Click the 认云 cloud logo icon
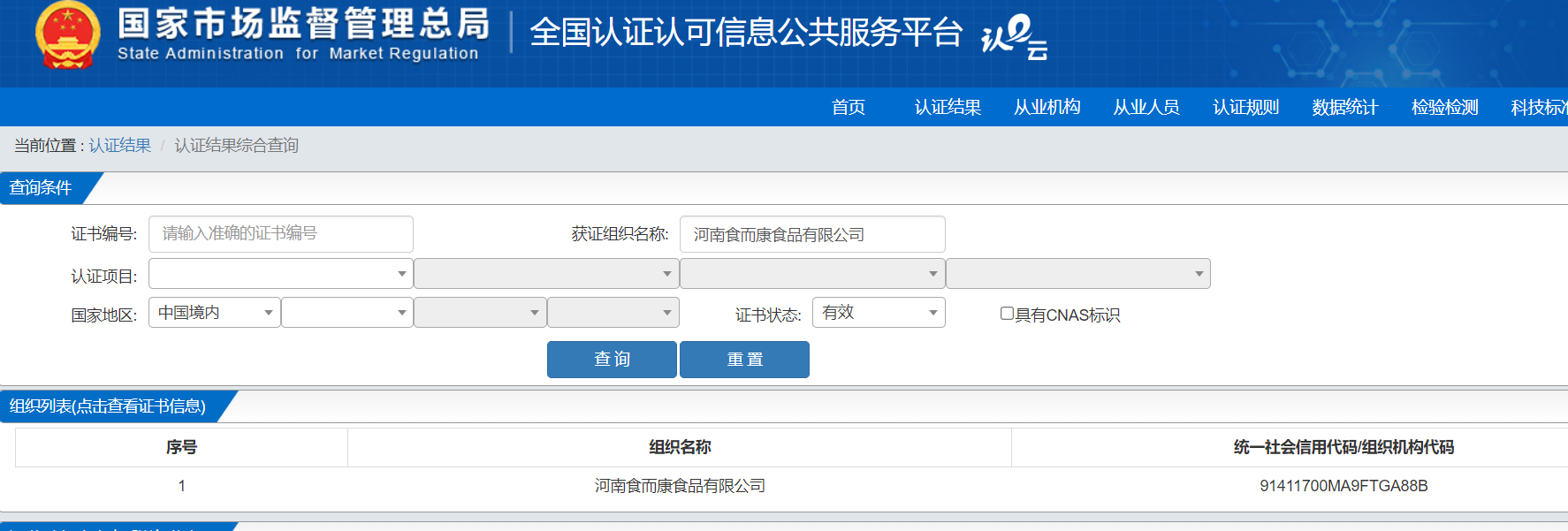Image resolution: width=1568 pixels, height=531 pixels. 1014,36
